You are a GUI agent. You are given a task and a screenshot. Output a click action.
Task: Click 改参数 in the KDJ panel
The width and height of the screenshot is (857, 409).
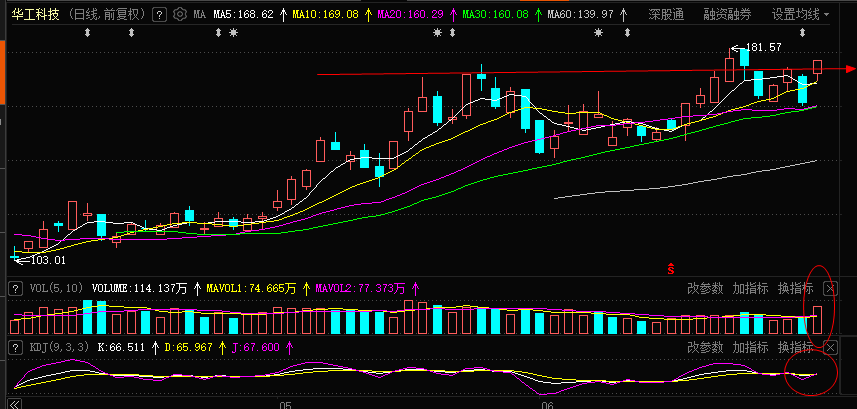pyautogui.click(x=705, y=347)
